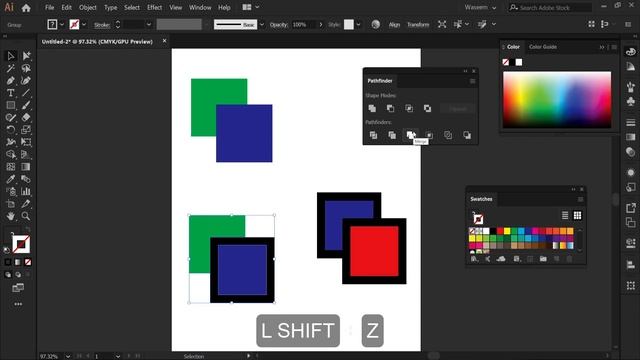
Task: Open the Pathfinder panel menu
Action: (x=473, y=81)
